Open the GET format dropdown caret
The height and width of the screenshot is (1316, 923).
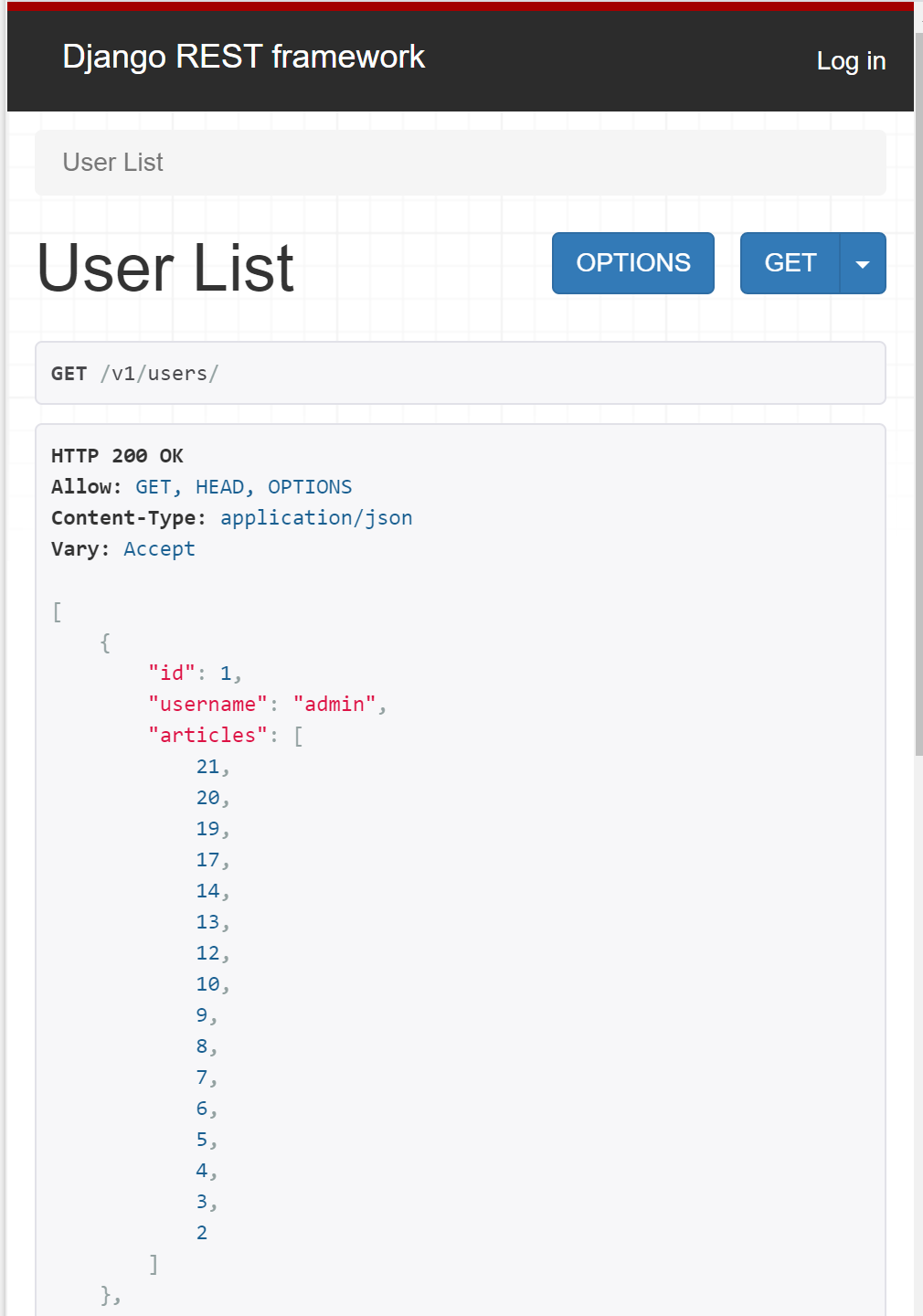coord(863,263)
